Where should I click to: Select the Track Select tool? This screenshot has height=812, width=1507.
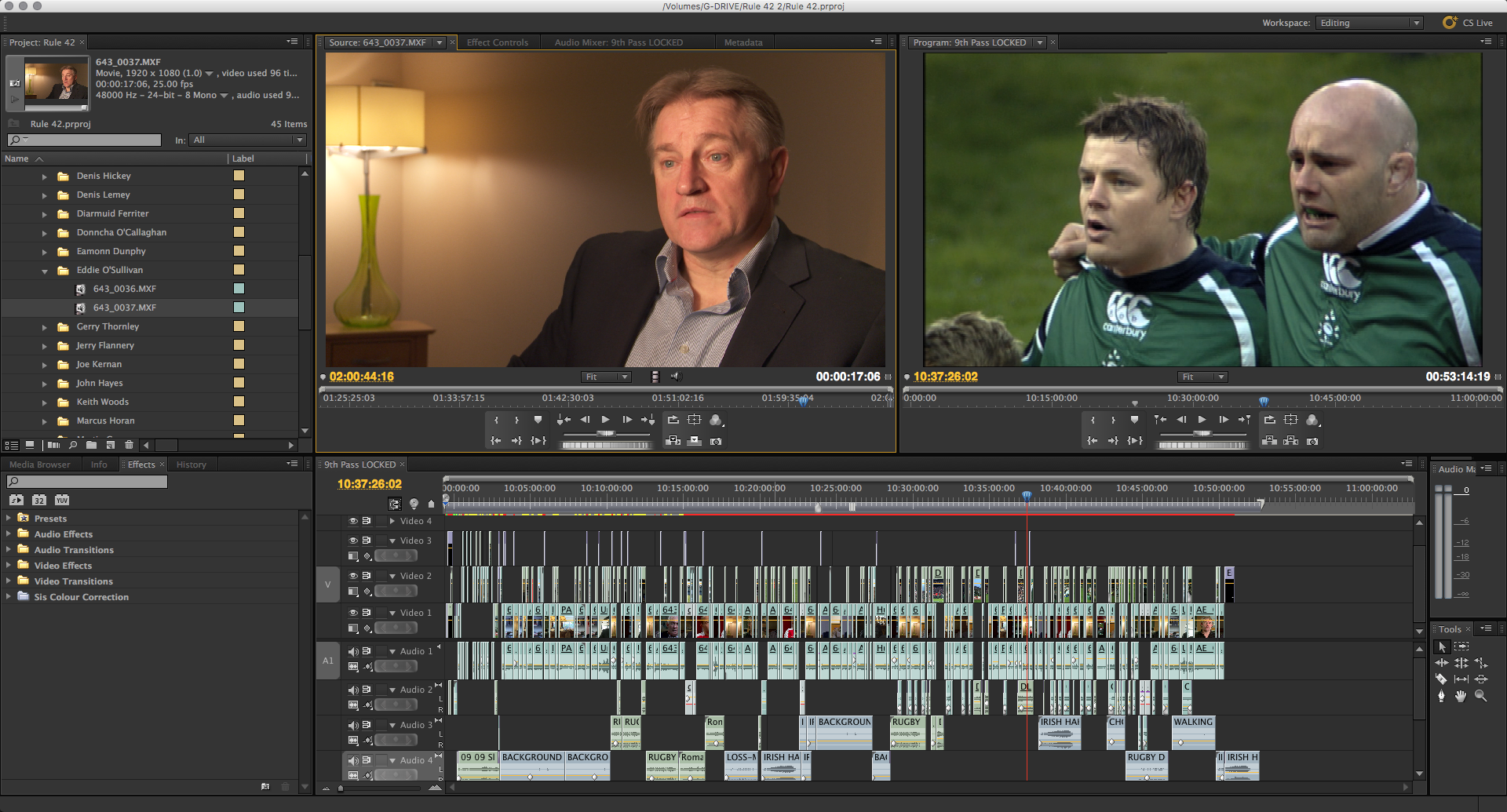click(1461, 647)
